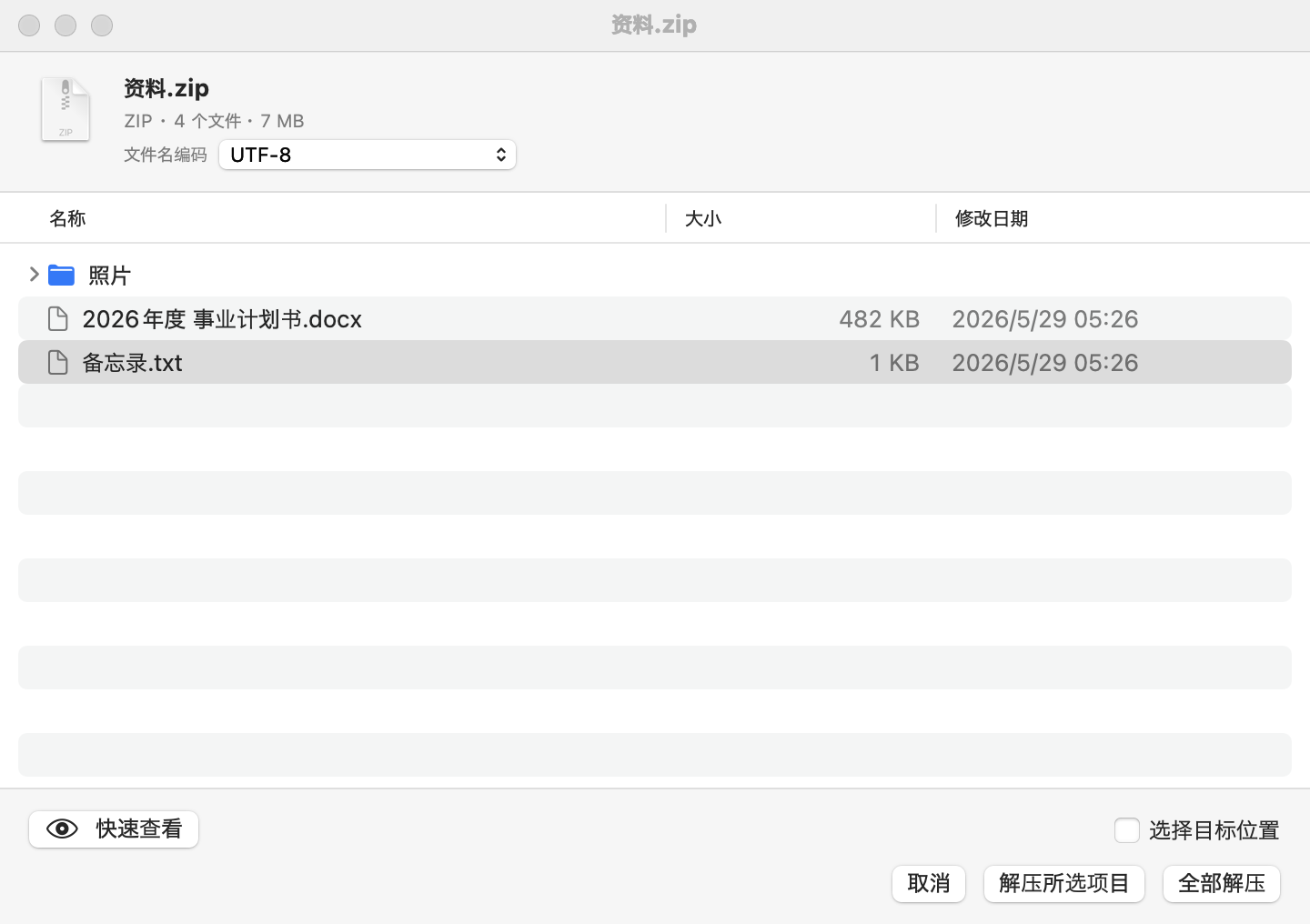Click the 全部解压 button
Screen dimensions: 1310x924
[x=1222, y=883]
